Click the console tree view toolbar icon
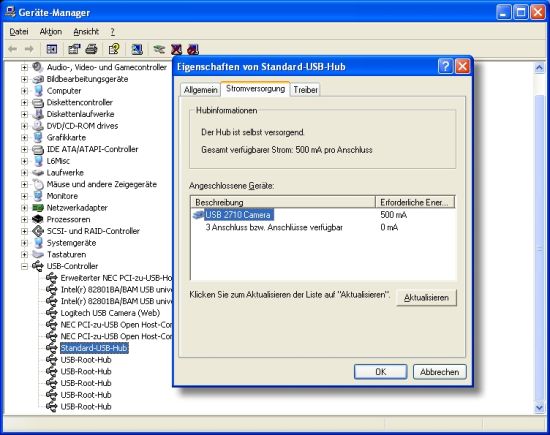Image resolution: width=550 pixels, height=435 pixels. pyautogui.click(x=52, y=49)
